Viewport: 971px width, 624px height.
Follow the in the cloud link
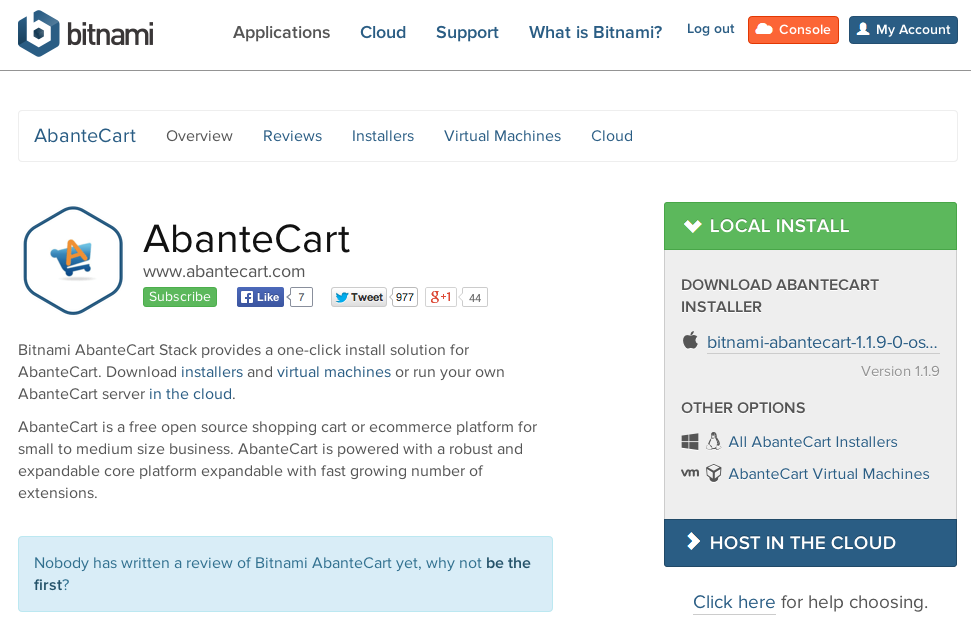[x=191, y=394]
